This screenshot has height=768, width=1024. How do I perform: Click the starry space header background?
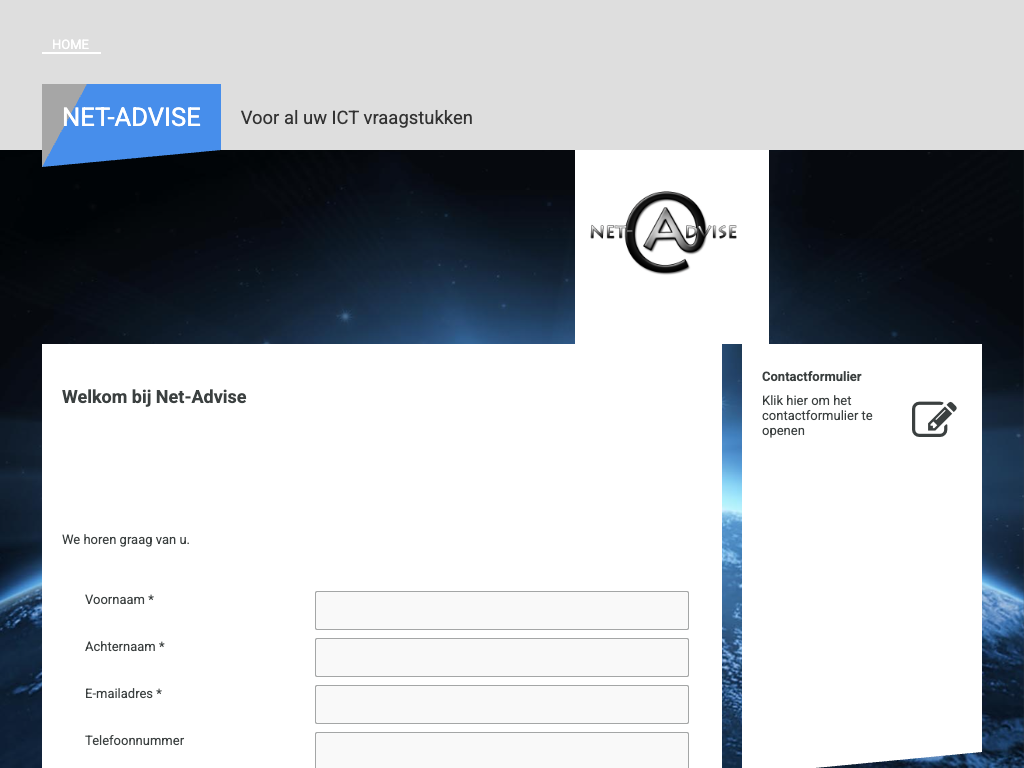pyautogui.click(x=300, y=250)
